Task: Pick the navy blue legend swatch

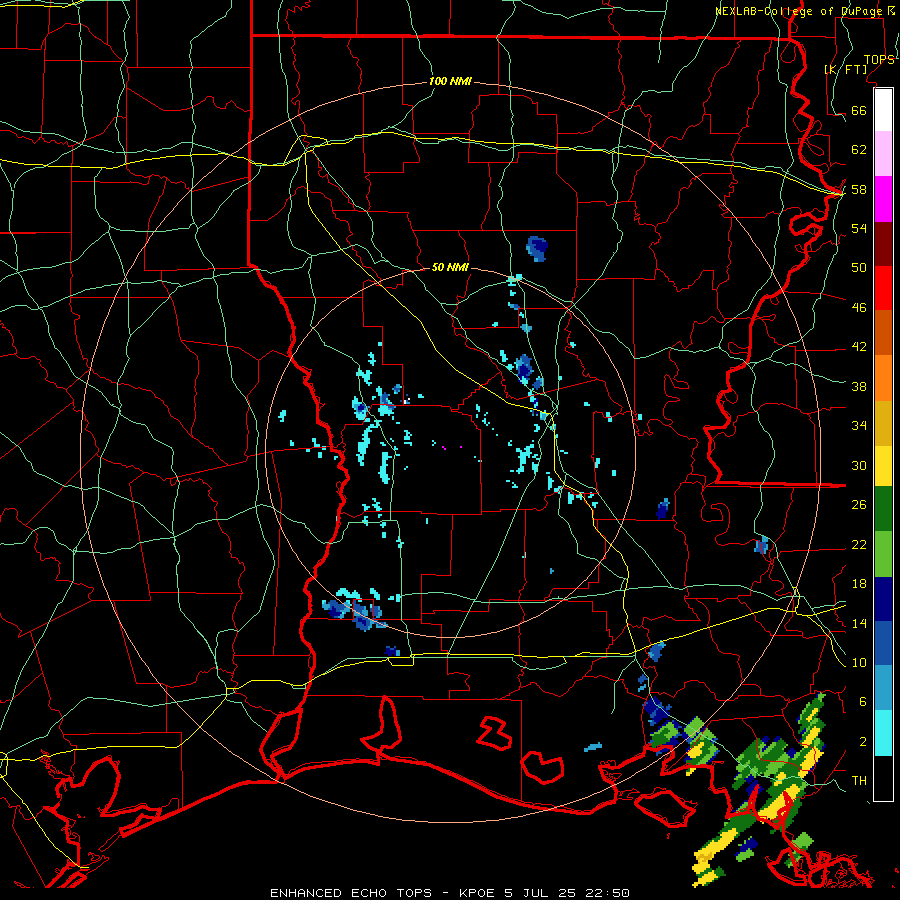Action: pos(883,599)
